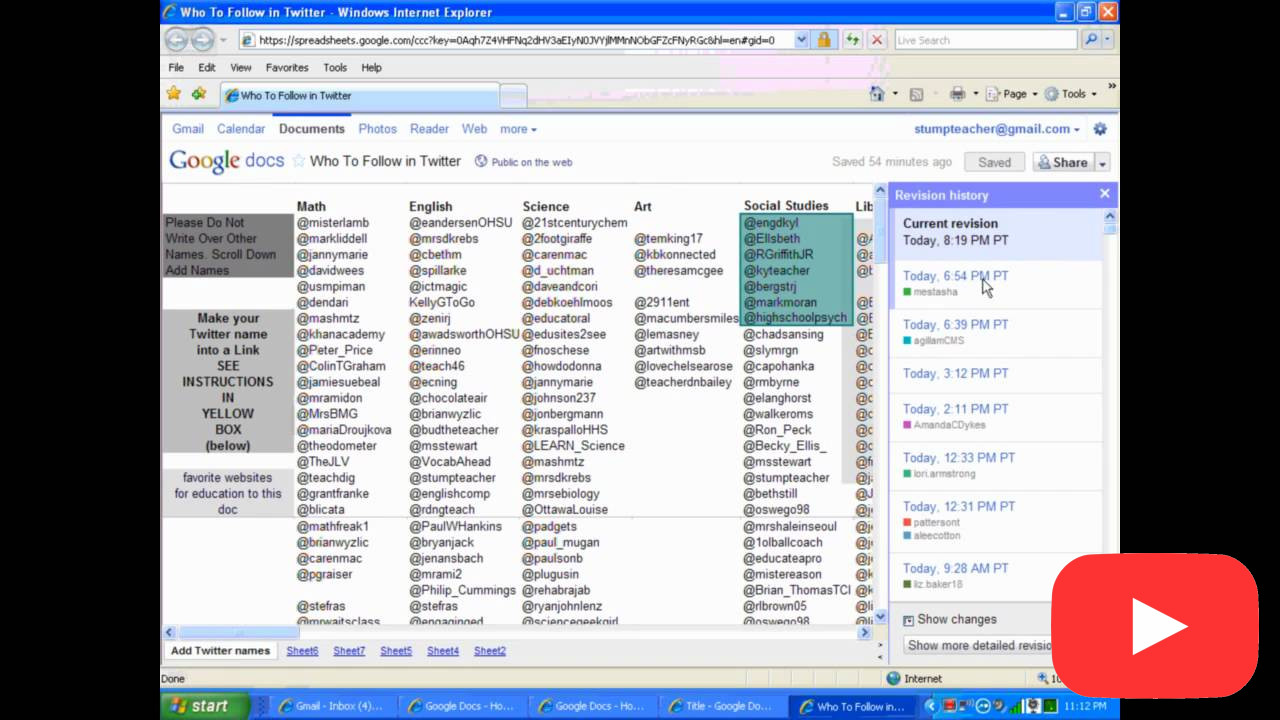Open the stumpteacher@gmail.com account dropdown
Viewport: 1280px width, 720px height.
tap(997, 129)
